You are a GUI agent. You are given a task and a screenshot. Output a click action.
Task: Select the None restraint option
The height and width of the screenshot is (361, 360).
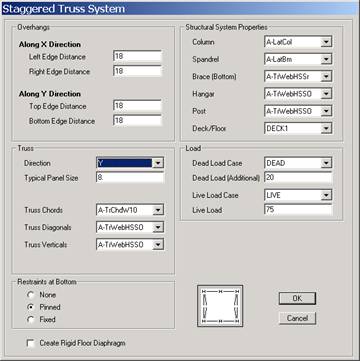pyautogui.click(x=31, y=295)
